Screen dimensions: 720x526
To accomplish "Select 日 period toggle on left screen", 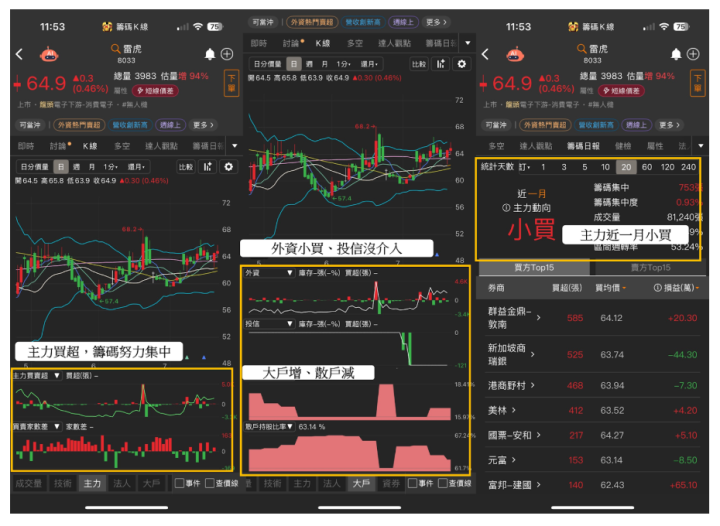I will click(x=61, y=167).
